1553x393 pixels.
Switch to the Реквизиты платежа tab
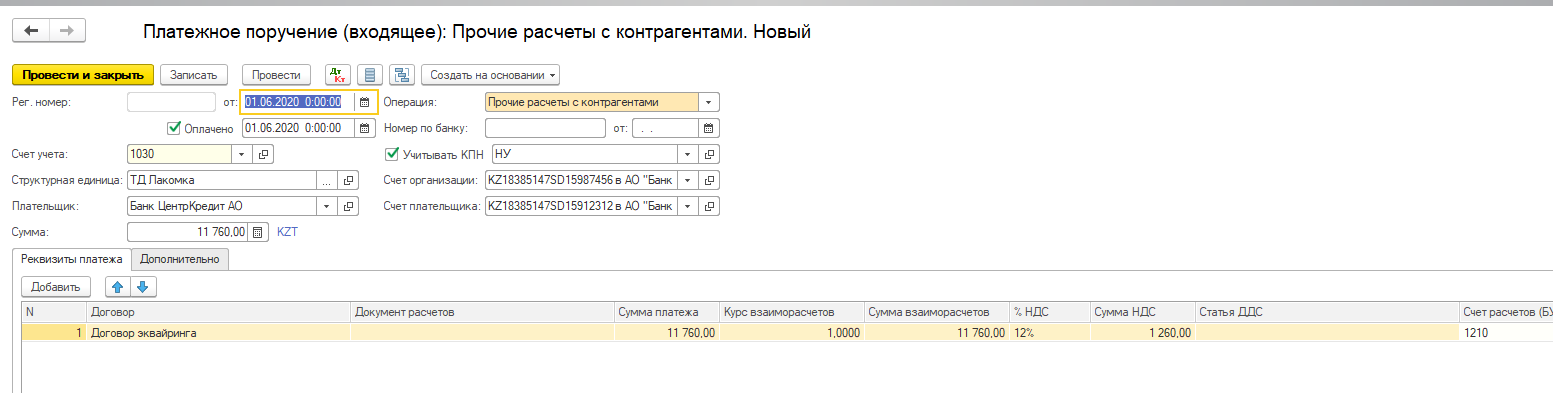tap(71, 259)
